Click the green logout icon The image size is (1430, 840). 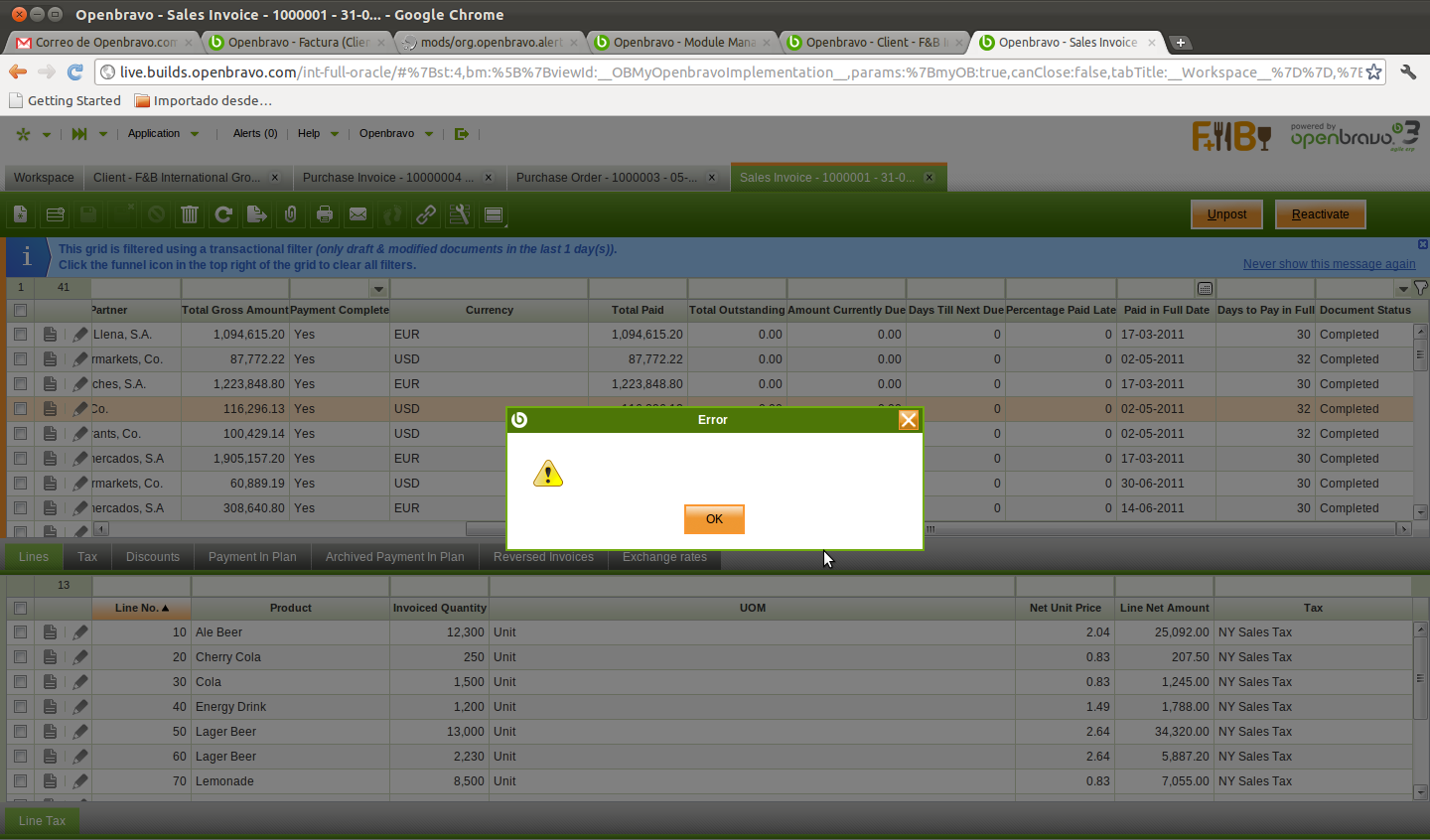pos(461,134)
